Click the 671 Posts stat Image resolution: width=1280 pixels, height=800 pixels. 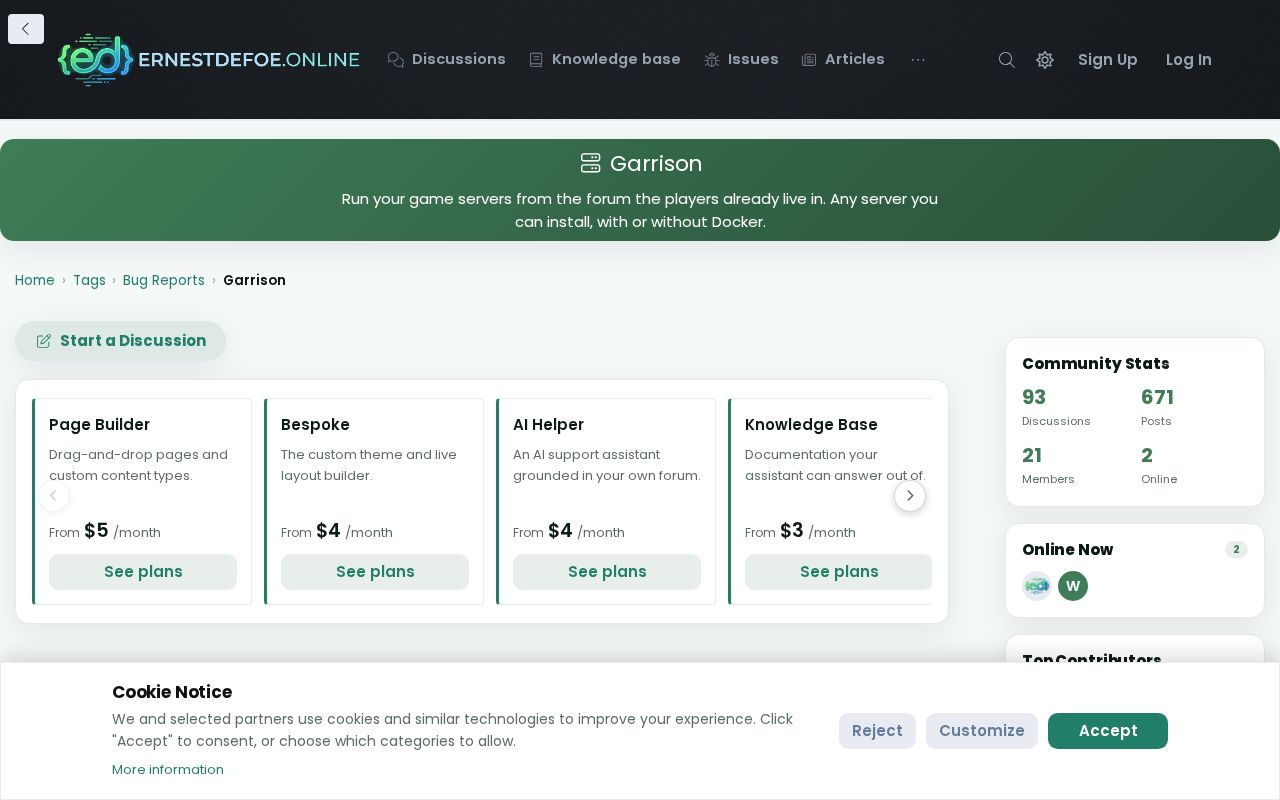click(x=1157, y=407)
